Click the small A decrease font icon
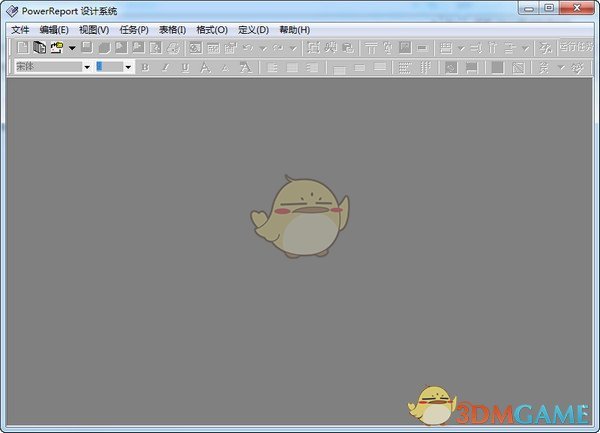This screenshot has height=433, width=600. (x=225, y=68)
